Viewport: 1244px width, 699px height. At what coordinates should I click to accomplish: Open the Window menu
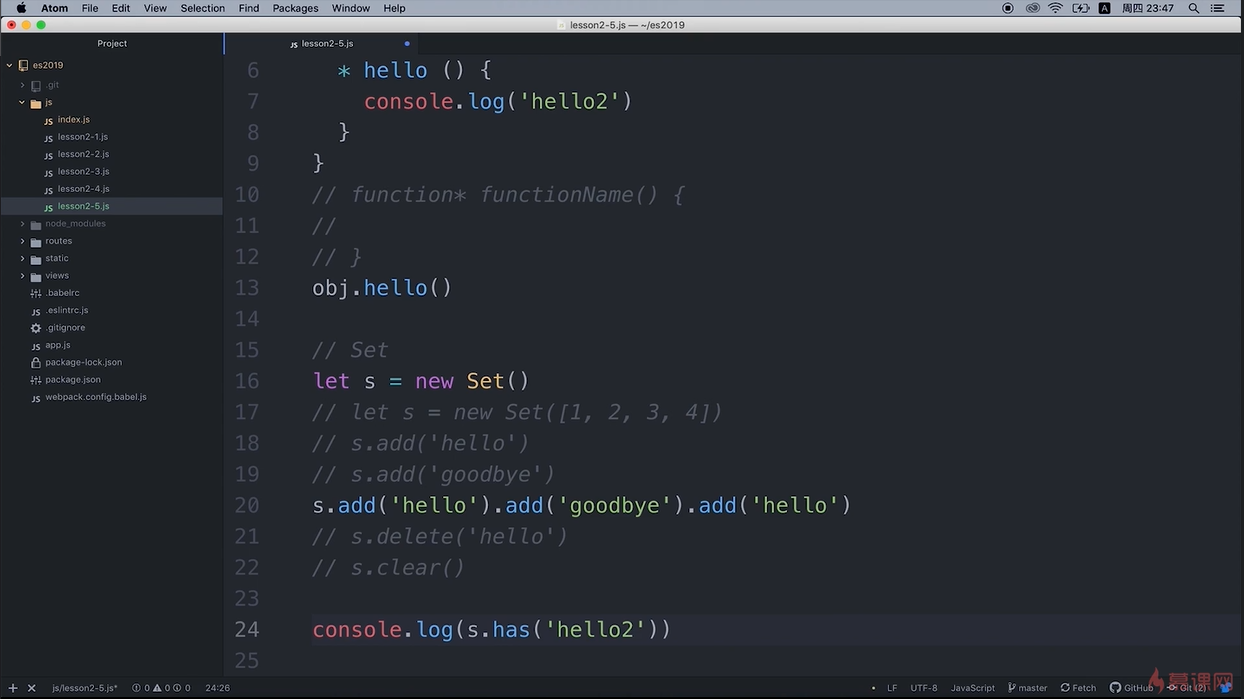(x=351, y=8)
